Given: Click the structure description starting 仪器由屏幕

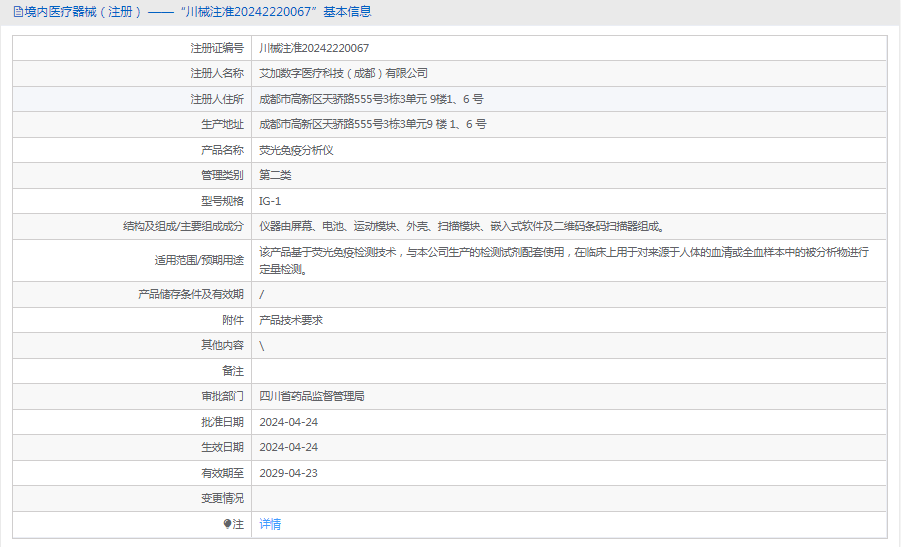Looking at the screenshot, I should 463,226.
